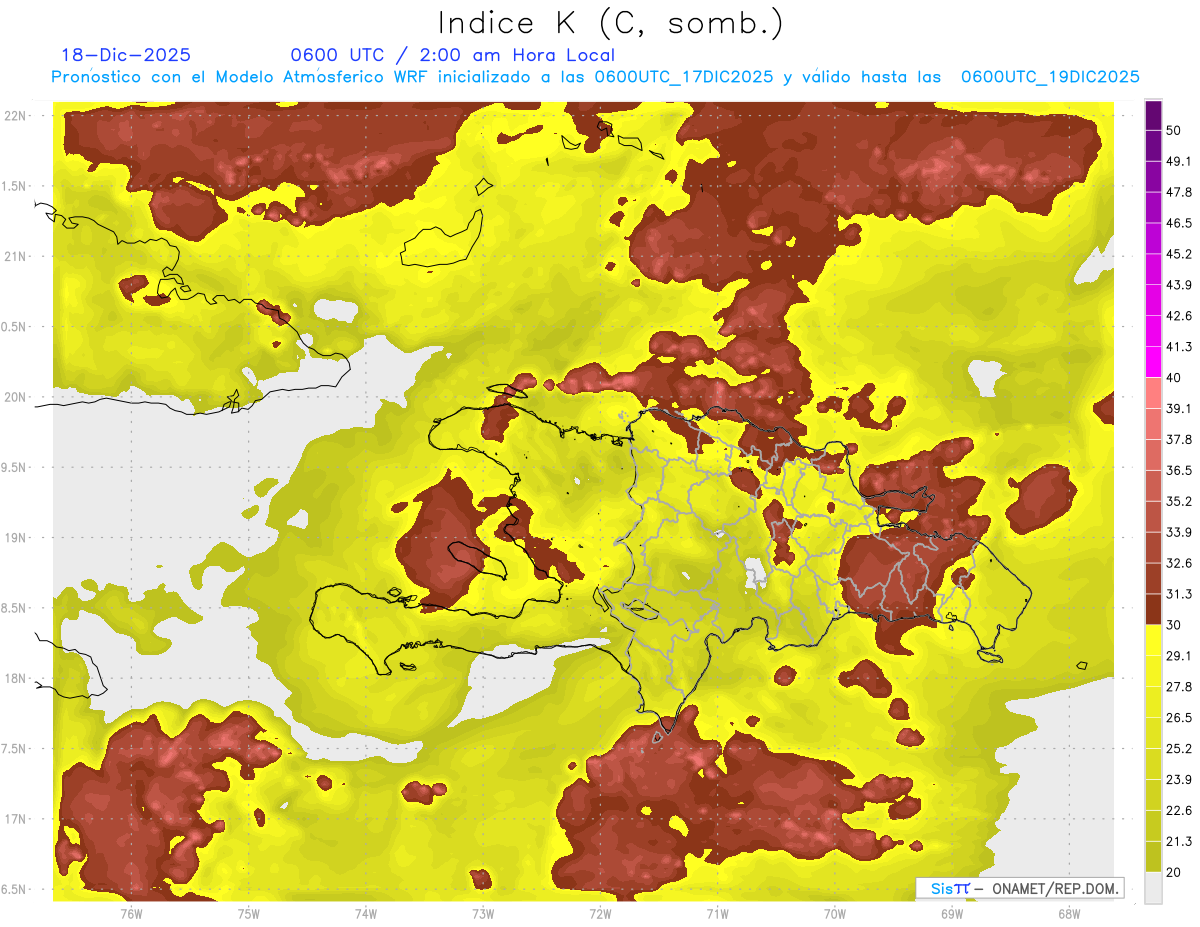
Task: Click the latitude axis label '20N'
Action: tap(15, 397)
